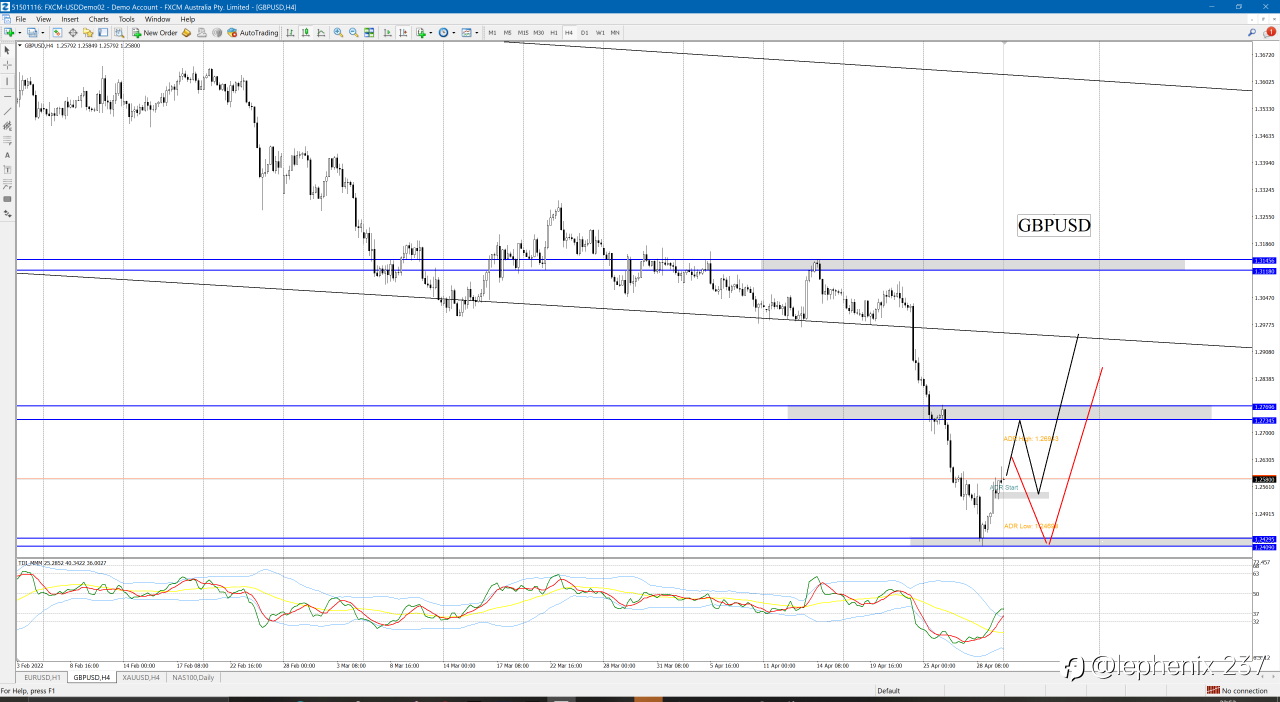Select the GBPUSD,H4 chart tab

pos(91,677)
